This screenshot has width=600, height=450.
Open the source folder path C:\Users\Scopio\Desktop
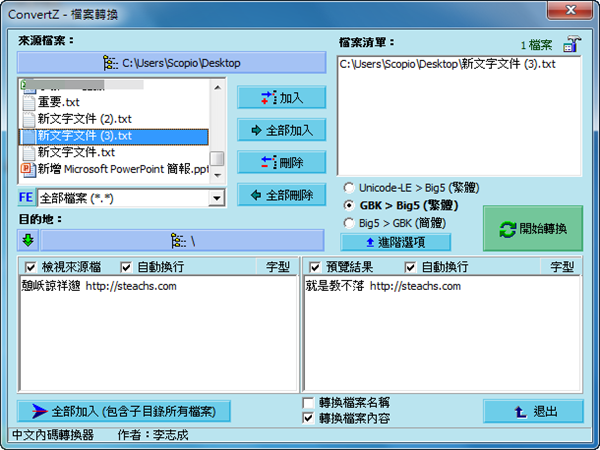tap(171, 62)
